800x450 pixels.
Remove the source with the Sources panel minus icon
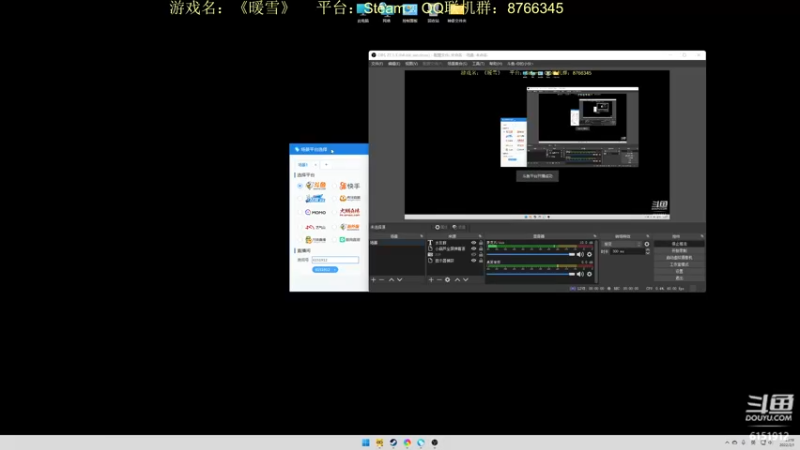tap(439, 280)
